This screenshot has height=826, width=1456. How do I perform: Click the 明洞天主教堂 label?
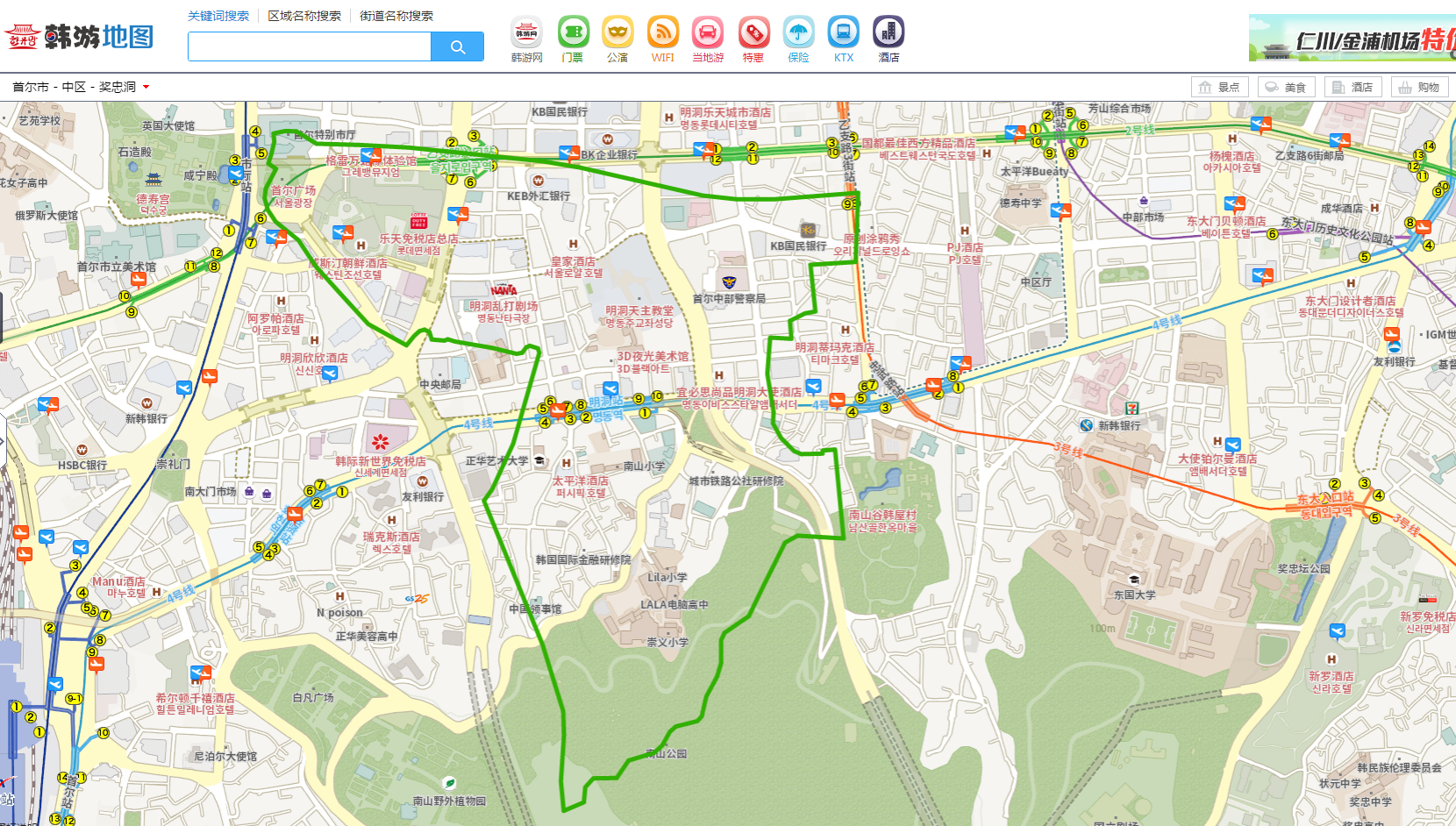coord(639,317)
